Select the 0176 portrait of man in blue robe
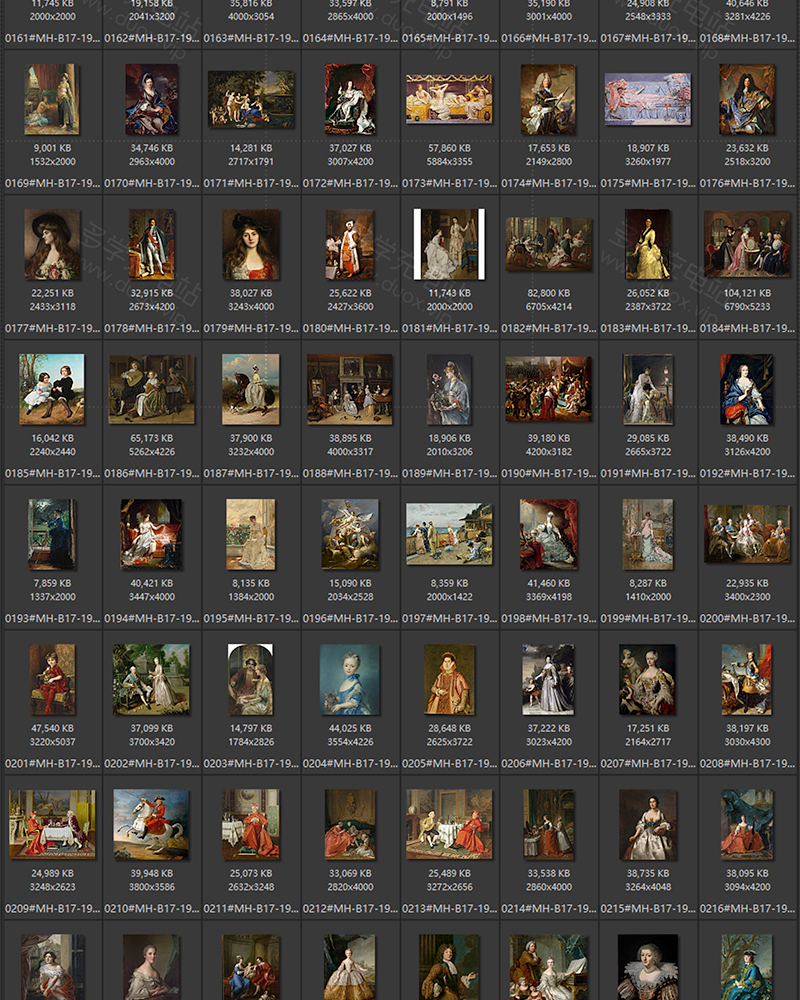Viewport: 800px width, 1000px height. coord(747,99)
